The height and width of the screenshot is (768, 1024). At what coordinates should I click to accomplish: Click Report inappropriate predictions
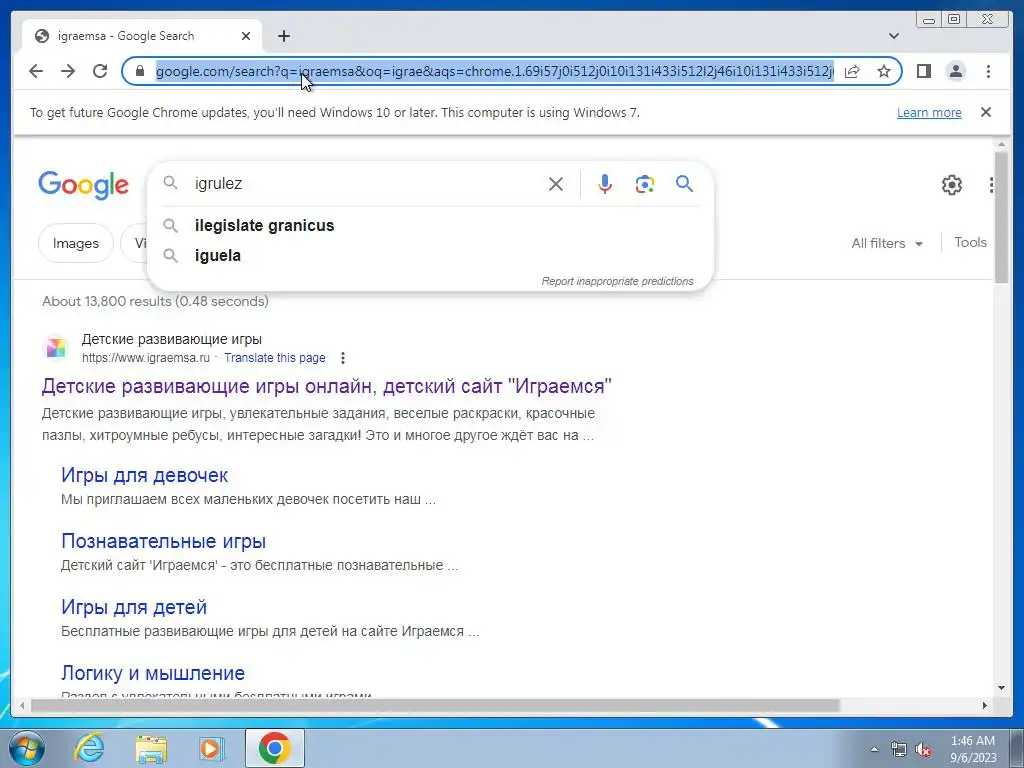pyautogui.click(x=617, y=281)
